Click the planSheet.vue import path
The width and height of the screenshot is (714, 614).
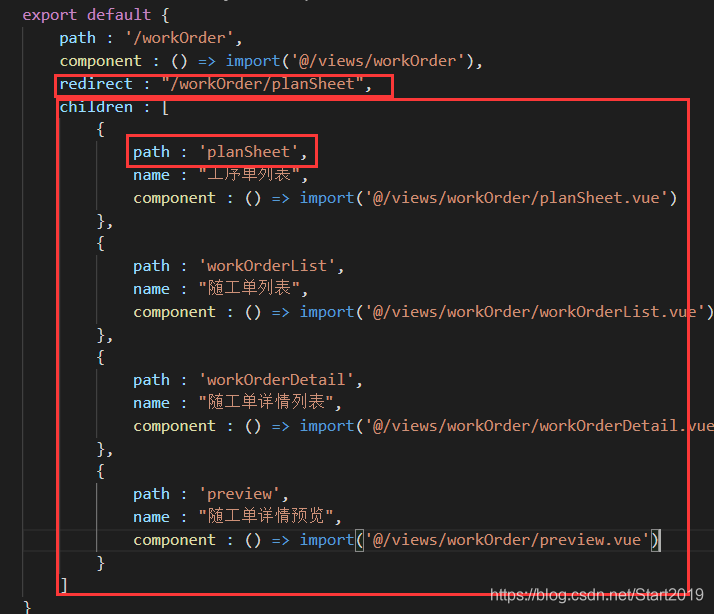[516, 198]
